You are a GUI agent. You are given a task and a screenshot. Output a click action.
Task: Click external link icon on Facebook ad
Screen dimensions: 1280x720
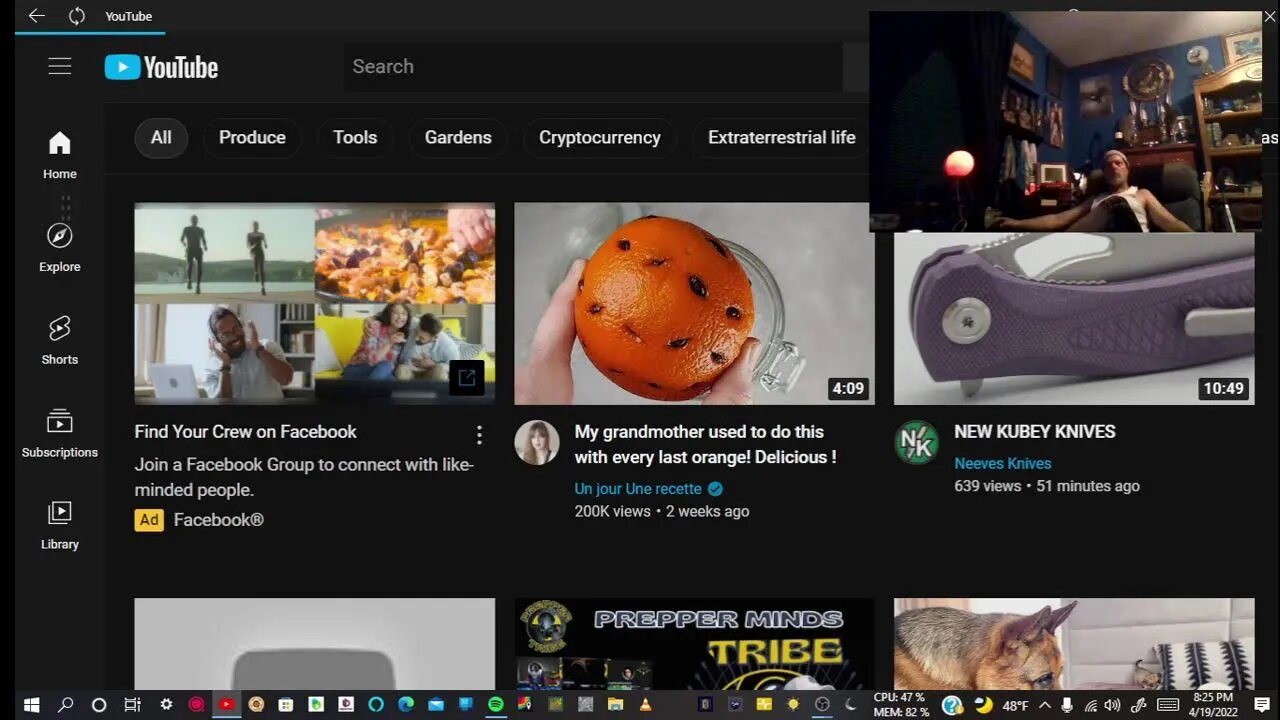pyautogui.click(x=467, y=378)
